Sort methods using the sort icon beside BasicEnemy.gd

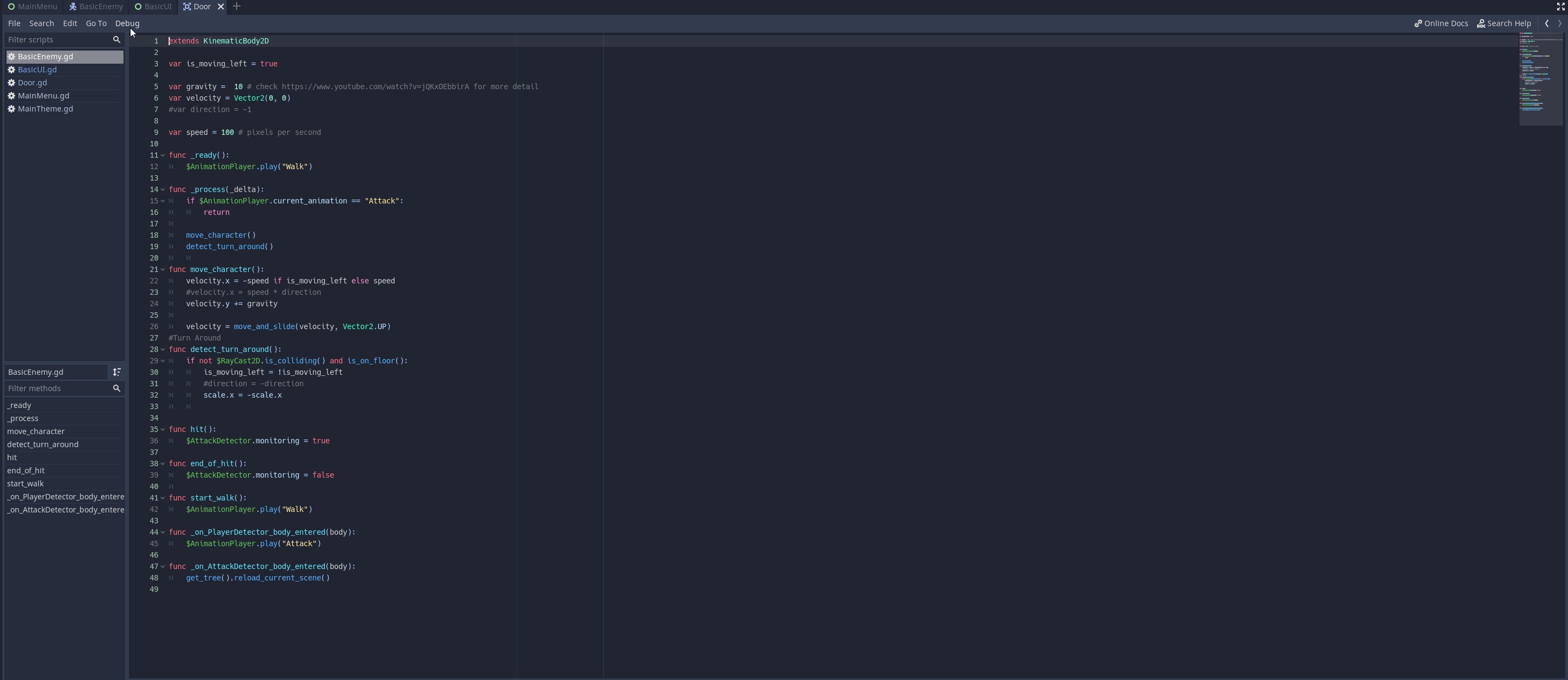click(x=118, y=372)
